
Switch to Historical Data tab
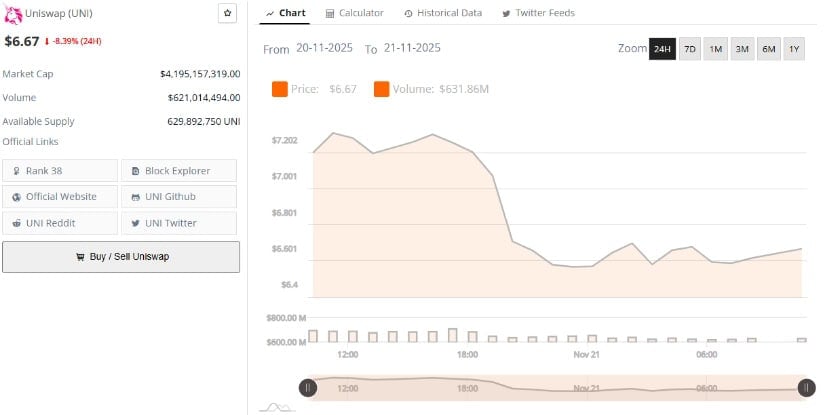[x=443, y=13]
